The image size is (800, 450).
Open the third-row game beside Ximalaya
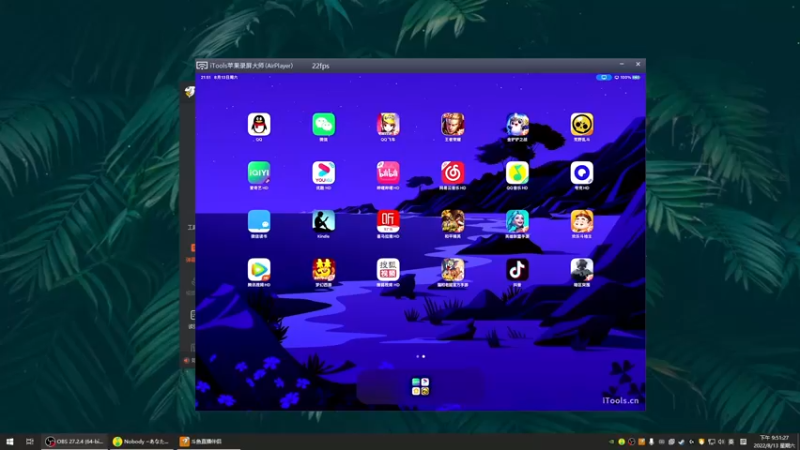(x=453, y=221)
